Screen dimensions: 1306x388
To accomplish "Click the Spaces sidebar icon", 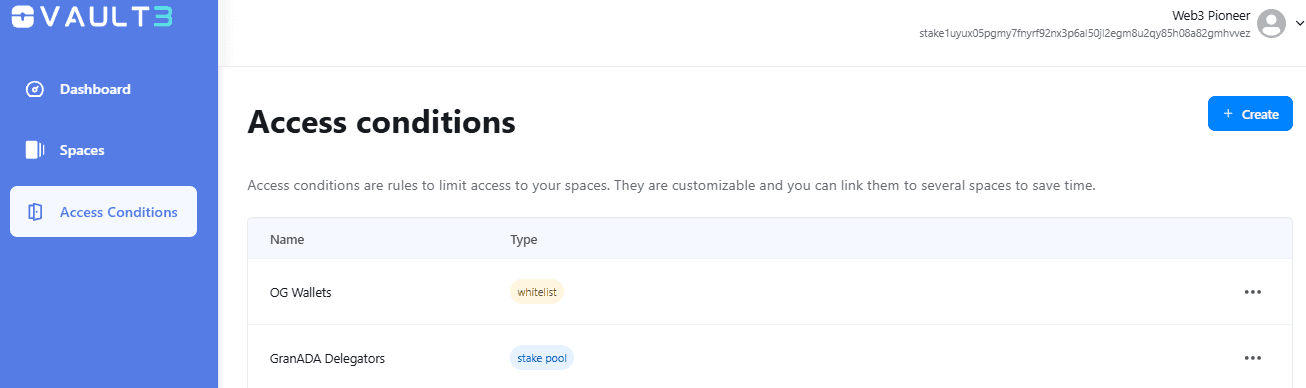I will point(35,150).
